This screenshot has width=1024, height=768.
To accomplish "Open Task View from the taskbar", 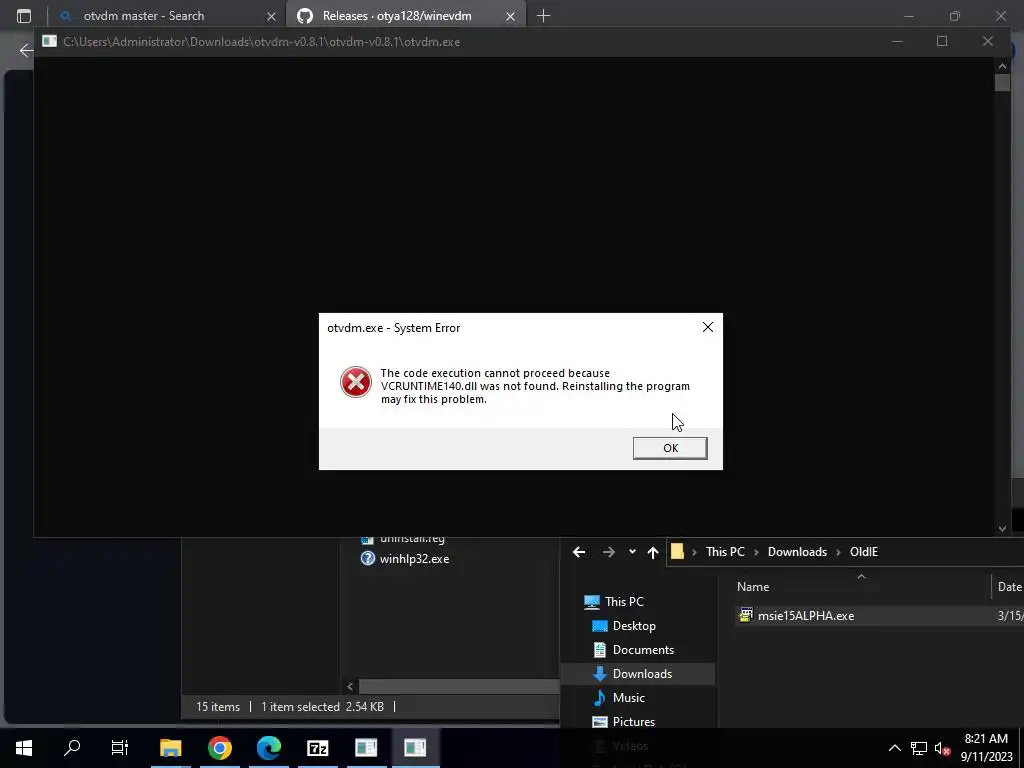I will point(120,748).
